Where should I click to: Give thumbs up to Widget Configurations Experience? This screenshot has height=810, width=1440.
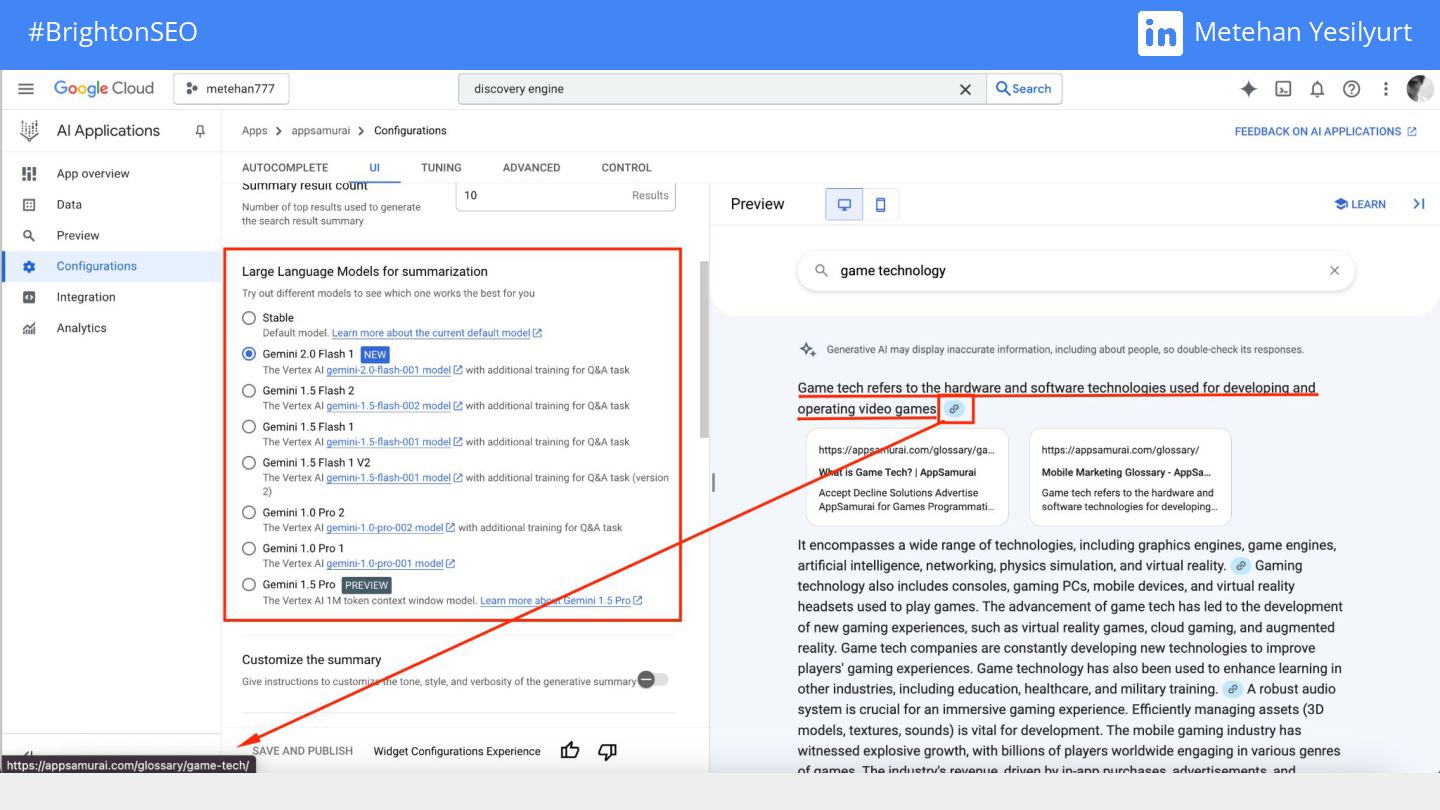570,751
